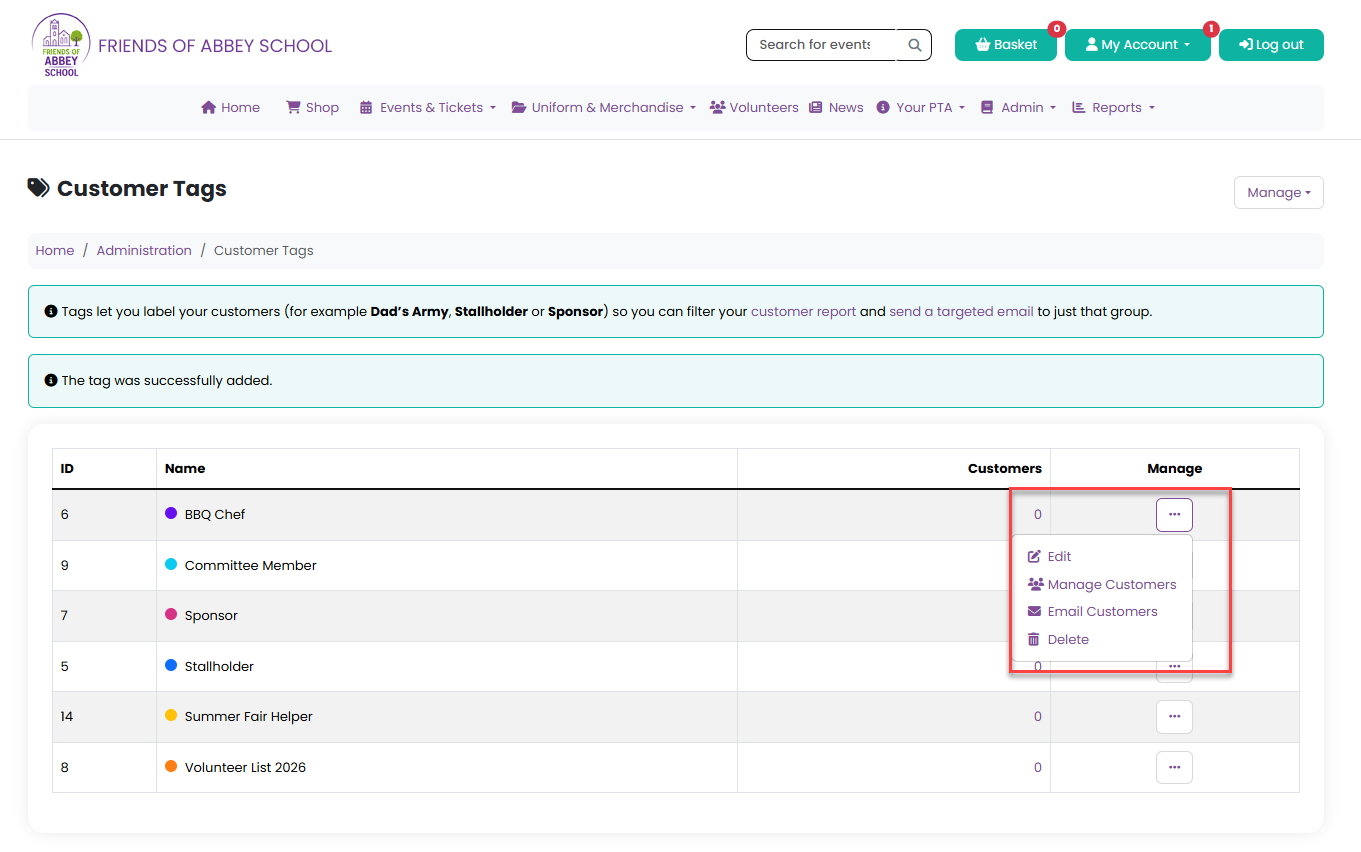
Task: Expand the Events & Tickets menu
Action: (428, 108)
